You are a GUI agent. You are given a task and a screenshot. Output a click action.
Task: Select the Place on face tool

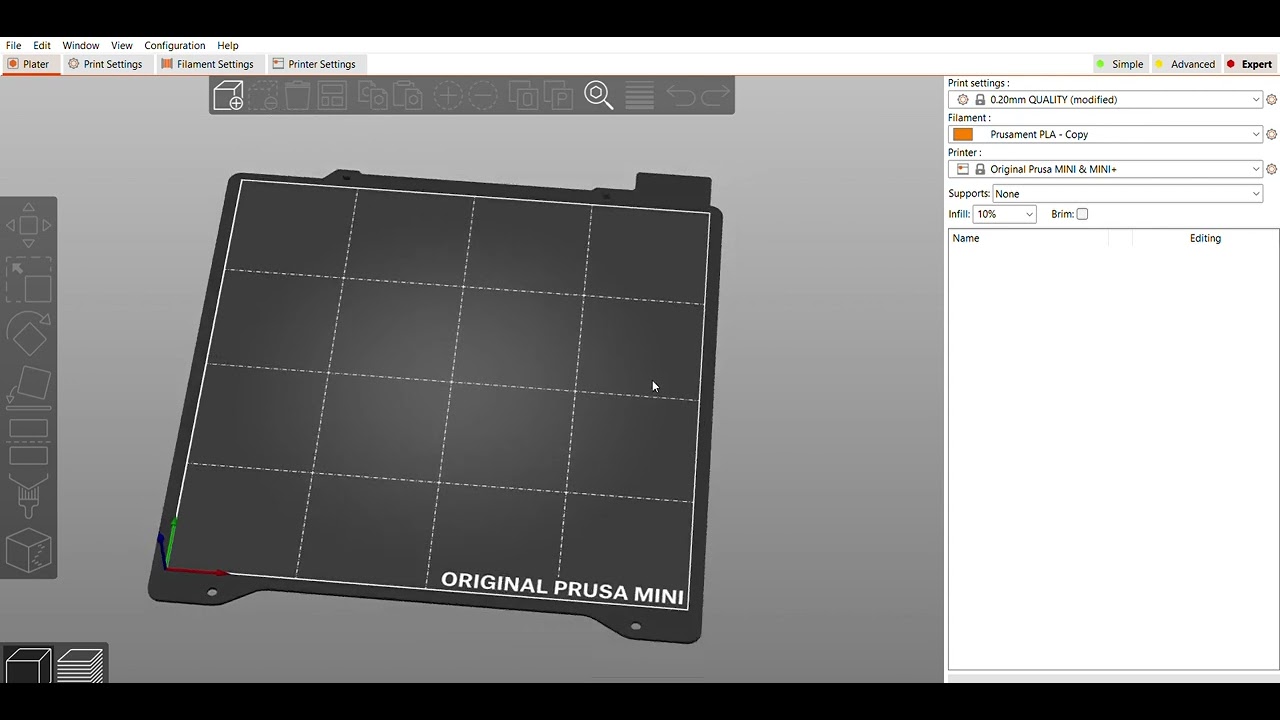tap(28, 388)
